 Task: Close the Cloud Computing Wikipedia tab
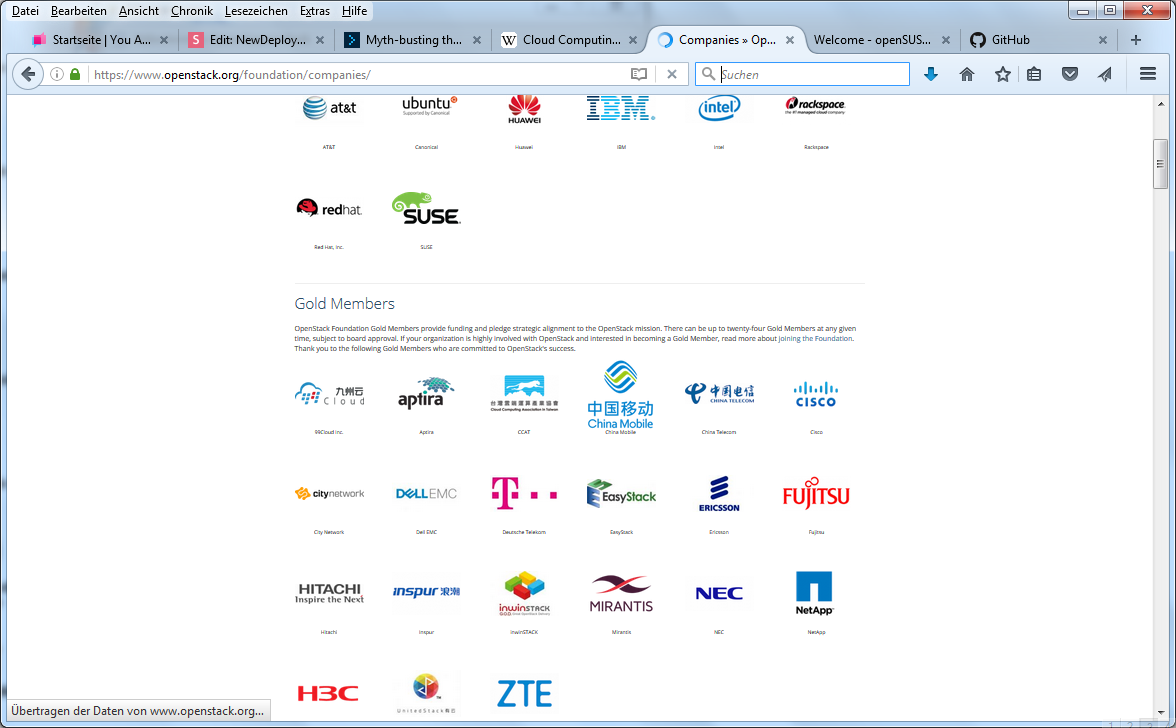click(x=633, y=40)
